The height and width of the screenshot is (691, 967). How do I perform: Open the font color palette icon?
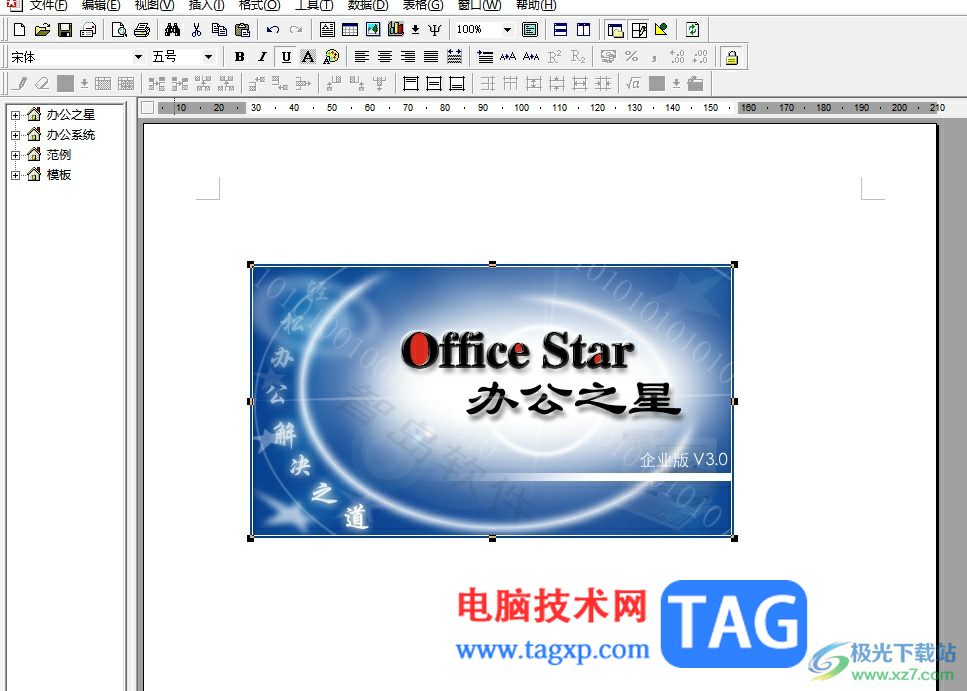point(331,57)
